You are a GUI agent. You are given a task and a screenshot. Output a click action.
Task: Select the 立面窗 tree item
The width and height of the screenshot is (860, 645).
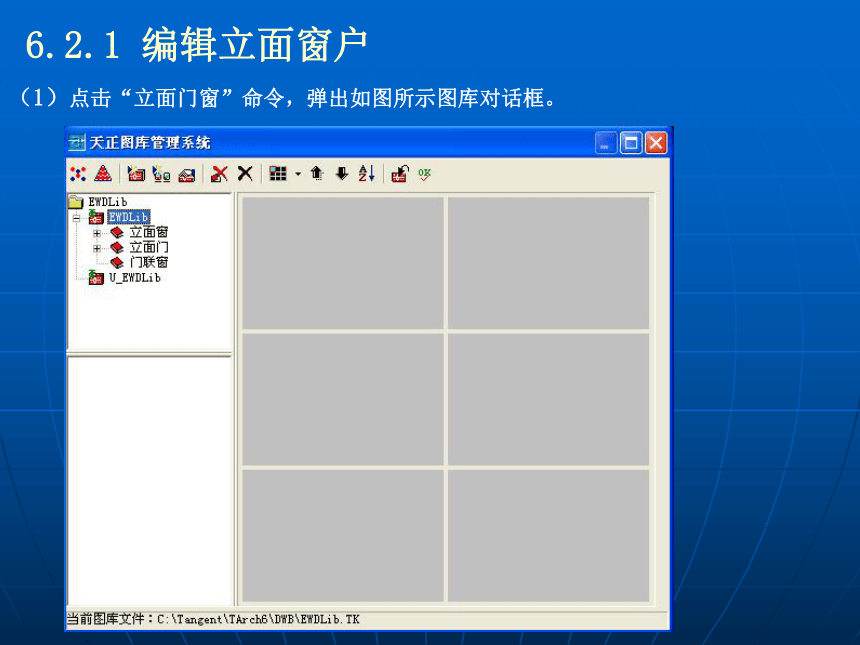pos(149,233)
